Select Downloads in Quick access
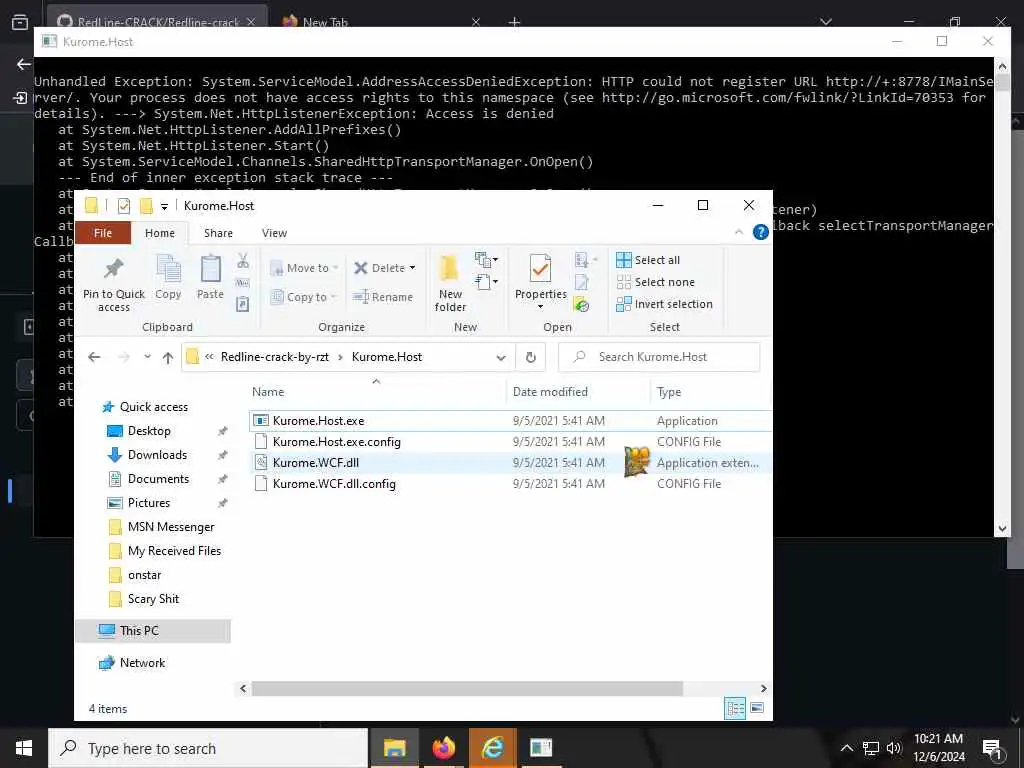Image resolution: width=1024 pixels, height=768 pixels. tap(157, 455)
